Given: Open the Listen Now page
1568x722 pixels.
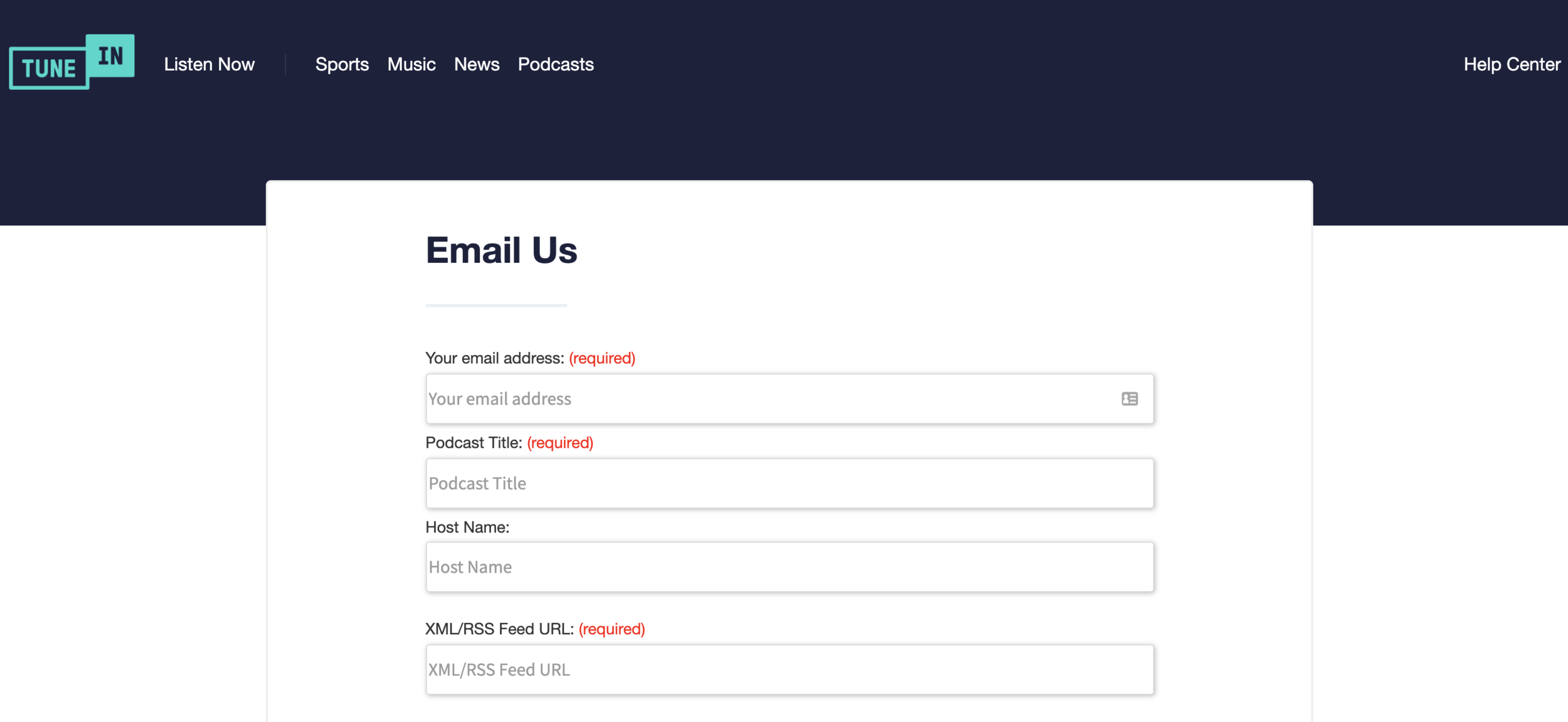Looking at the screenshot, I should click(209, 65).
